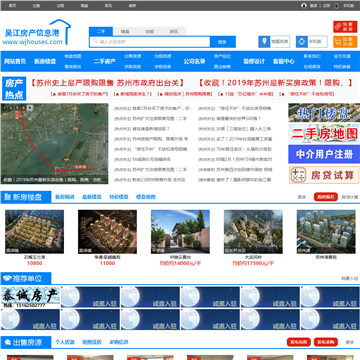The height and width of the screenshot is (360, 360).
Task: Click the building icon in 新房楼盘 header
Action: 7,197
